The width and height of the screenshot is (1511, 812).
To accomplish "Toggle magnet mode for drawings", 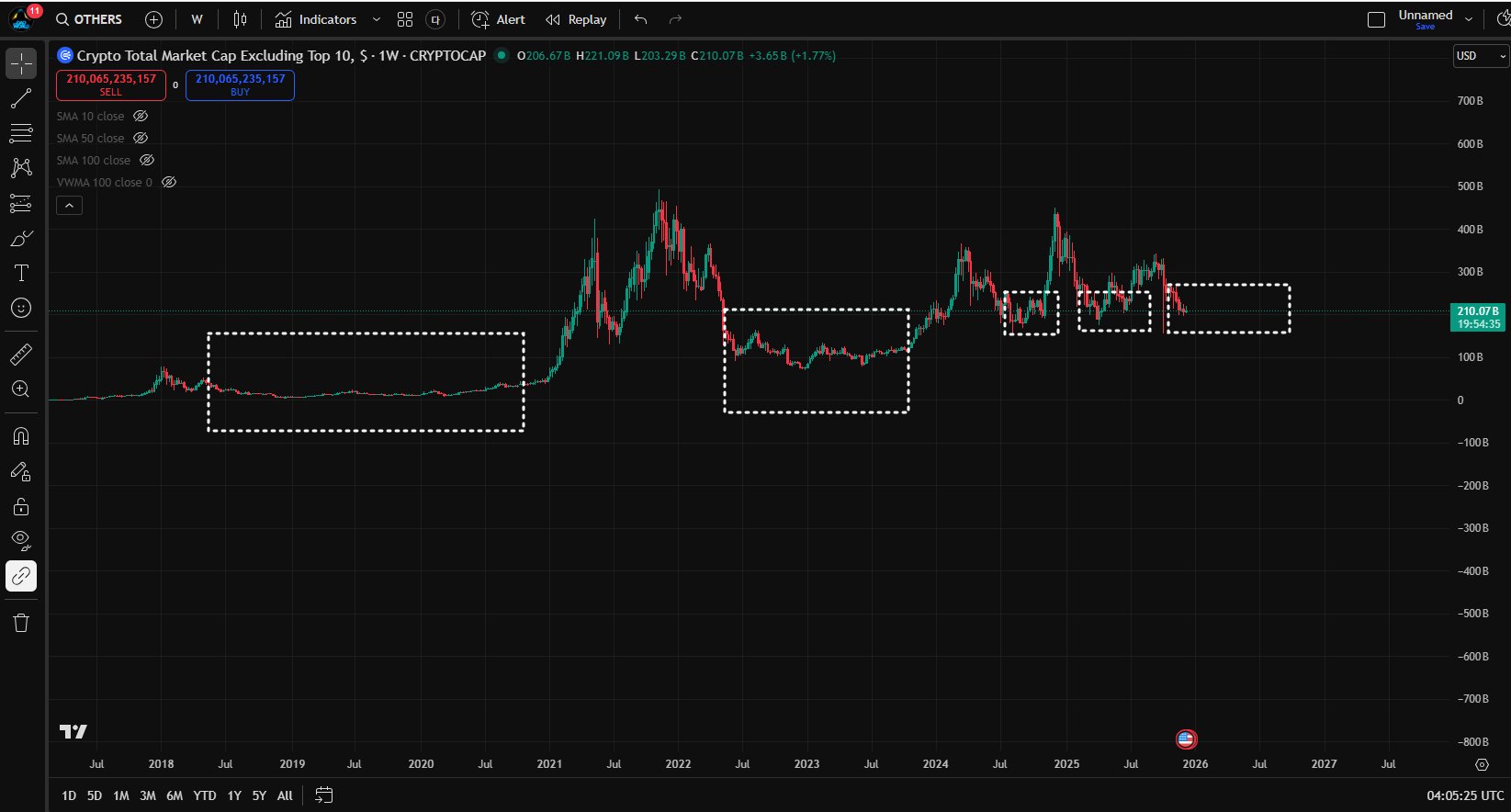I will [x=21, y=436].
